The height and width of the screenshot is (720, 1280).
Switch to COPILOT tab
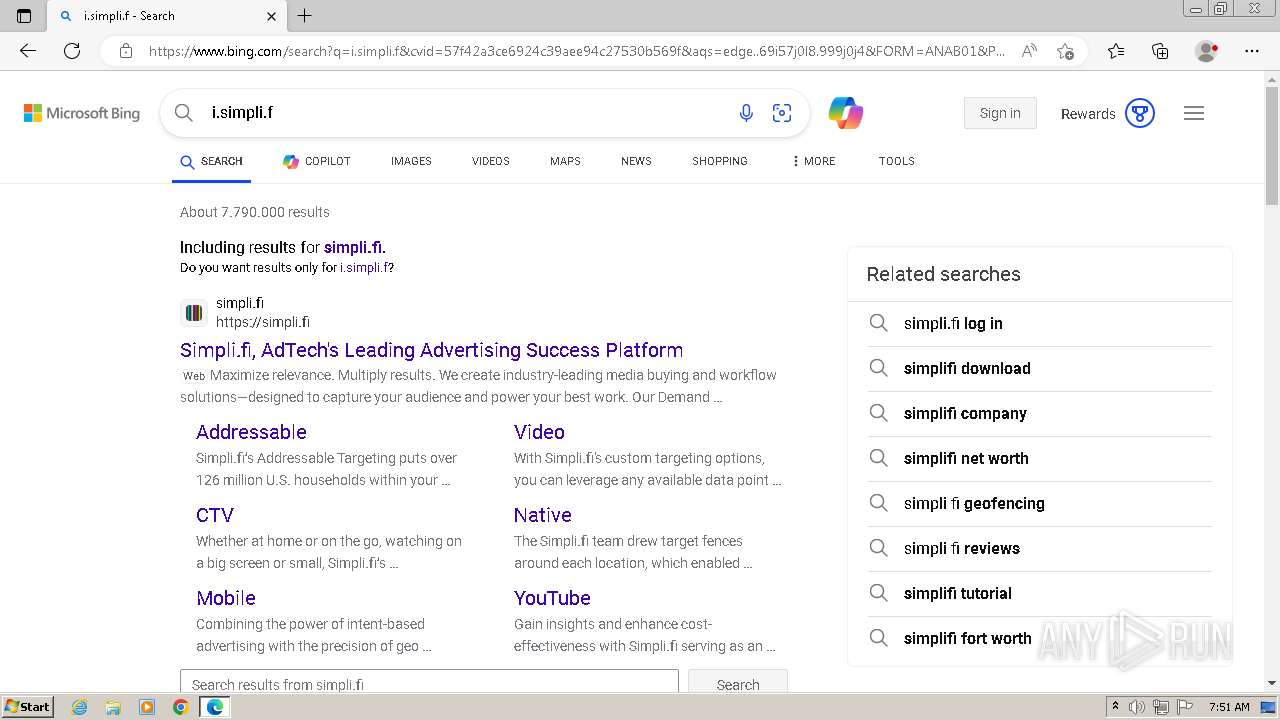[316, 161]
